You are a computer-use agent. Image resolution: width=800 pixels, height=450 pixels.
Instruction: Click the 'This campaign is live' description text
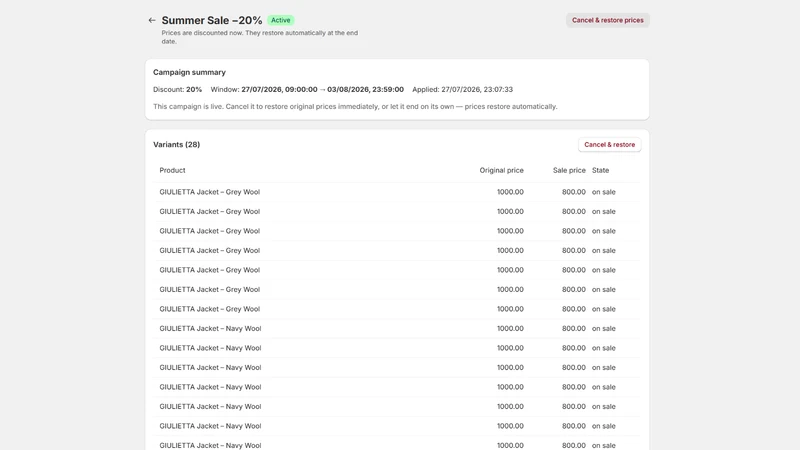tap(355, 107)
